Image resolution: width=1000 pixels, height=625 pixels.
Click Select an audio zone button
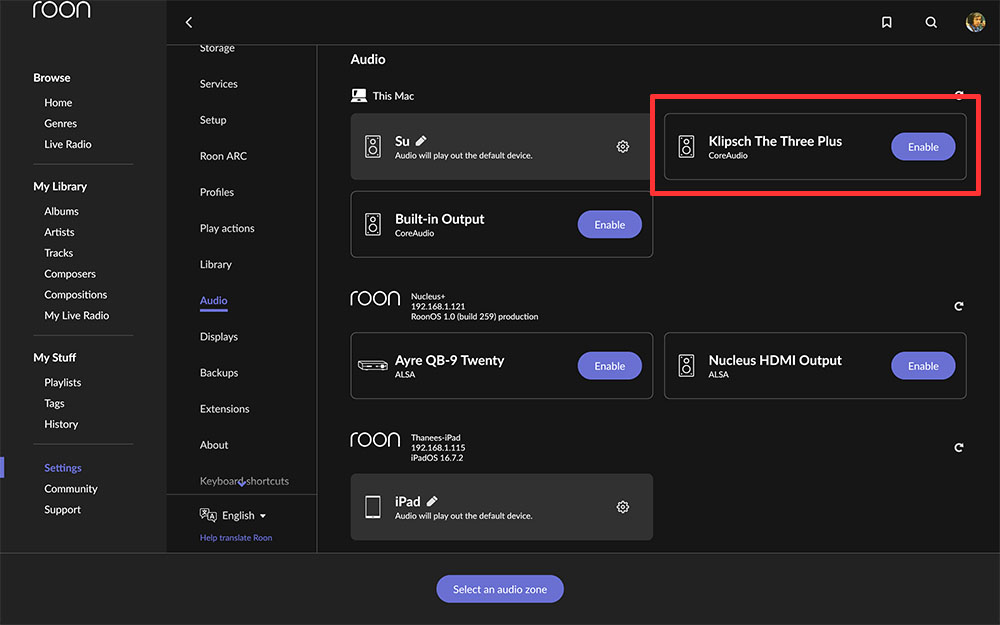pos(499,590)
